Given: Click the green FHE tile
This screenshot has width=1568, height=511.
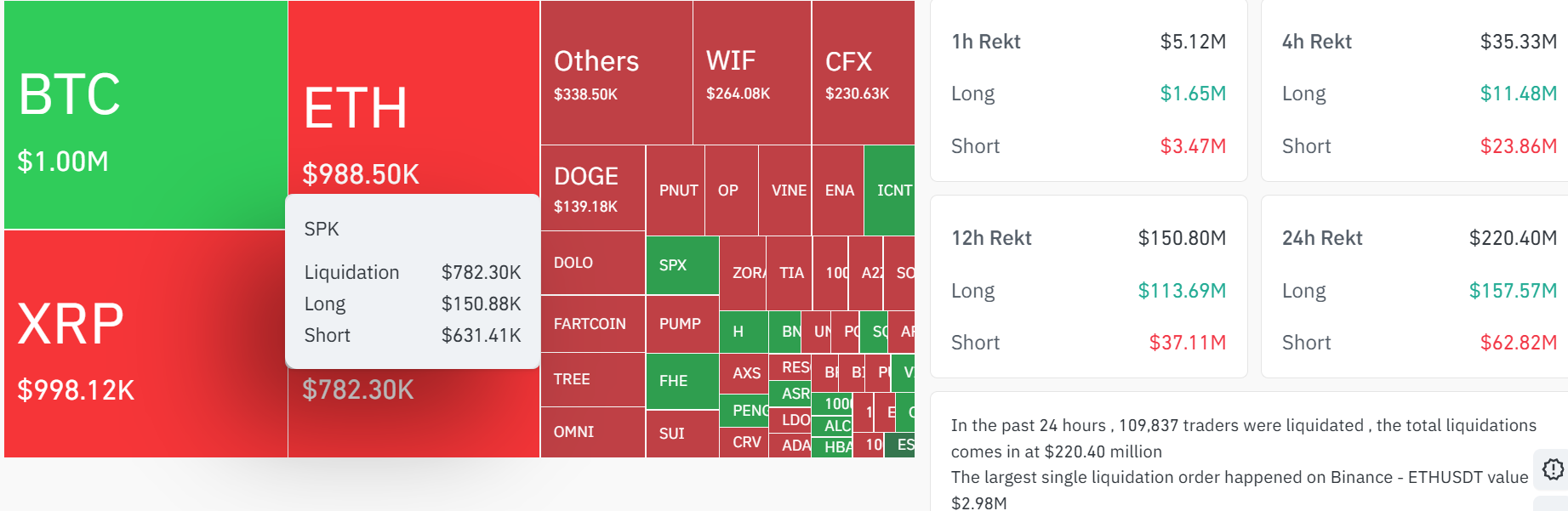Looking at the screenshot, I should pyautogui.click(x=682, y=381).
